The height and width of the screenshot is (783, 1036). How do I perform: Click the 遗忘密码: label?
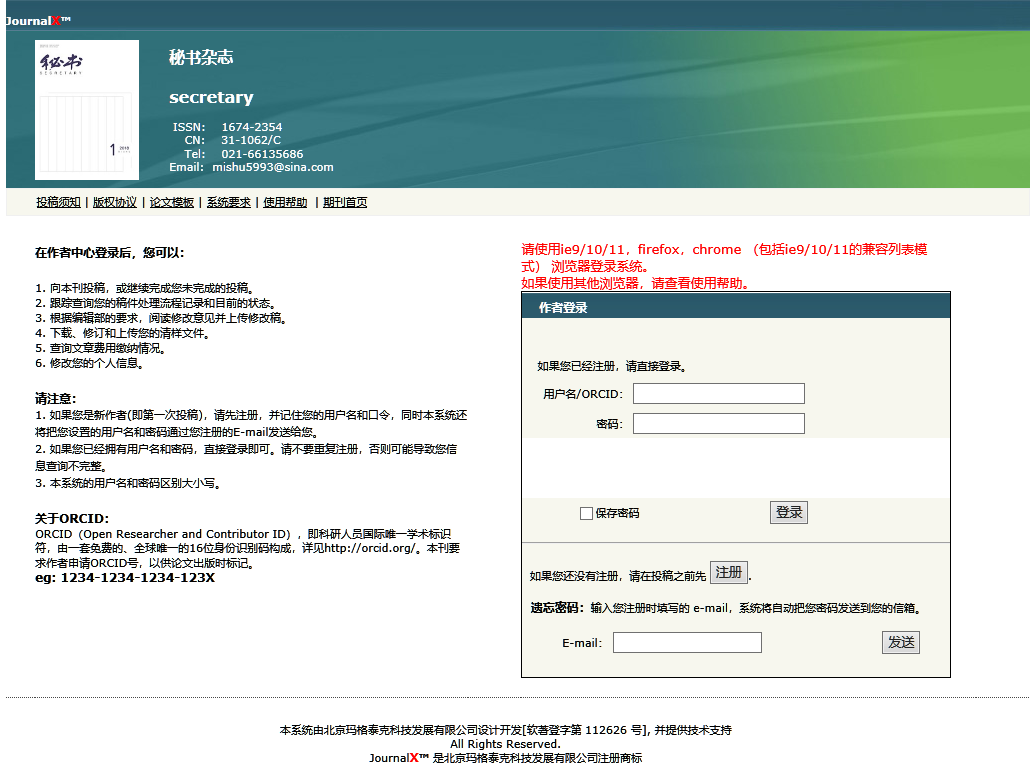(x=558, y=608)
